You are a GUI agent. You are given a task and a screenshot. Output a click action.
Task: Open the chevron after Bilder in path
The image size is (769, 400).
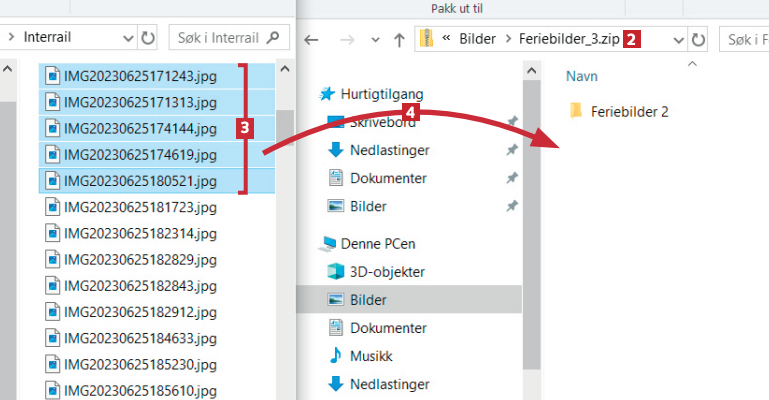[508, 39]
